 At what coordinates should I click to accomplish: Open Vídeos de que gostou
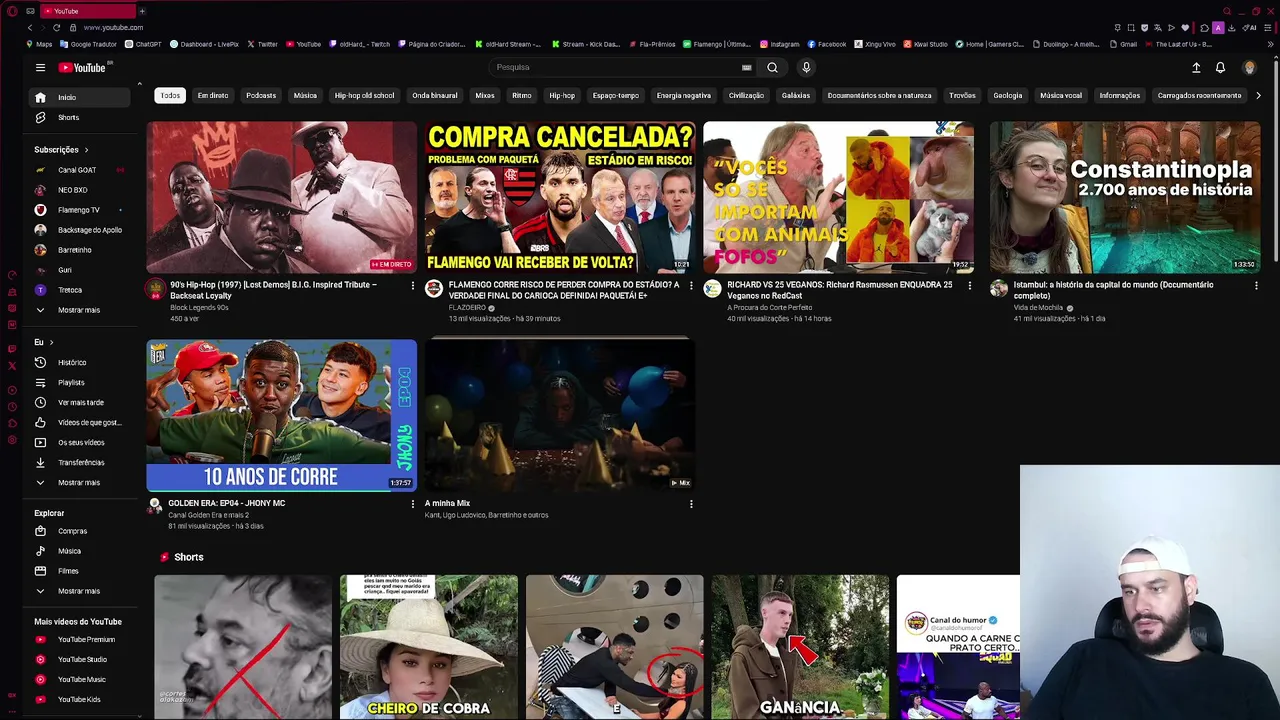tap(80, 422)
